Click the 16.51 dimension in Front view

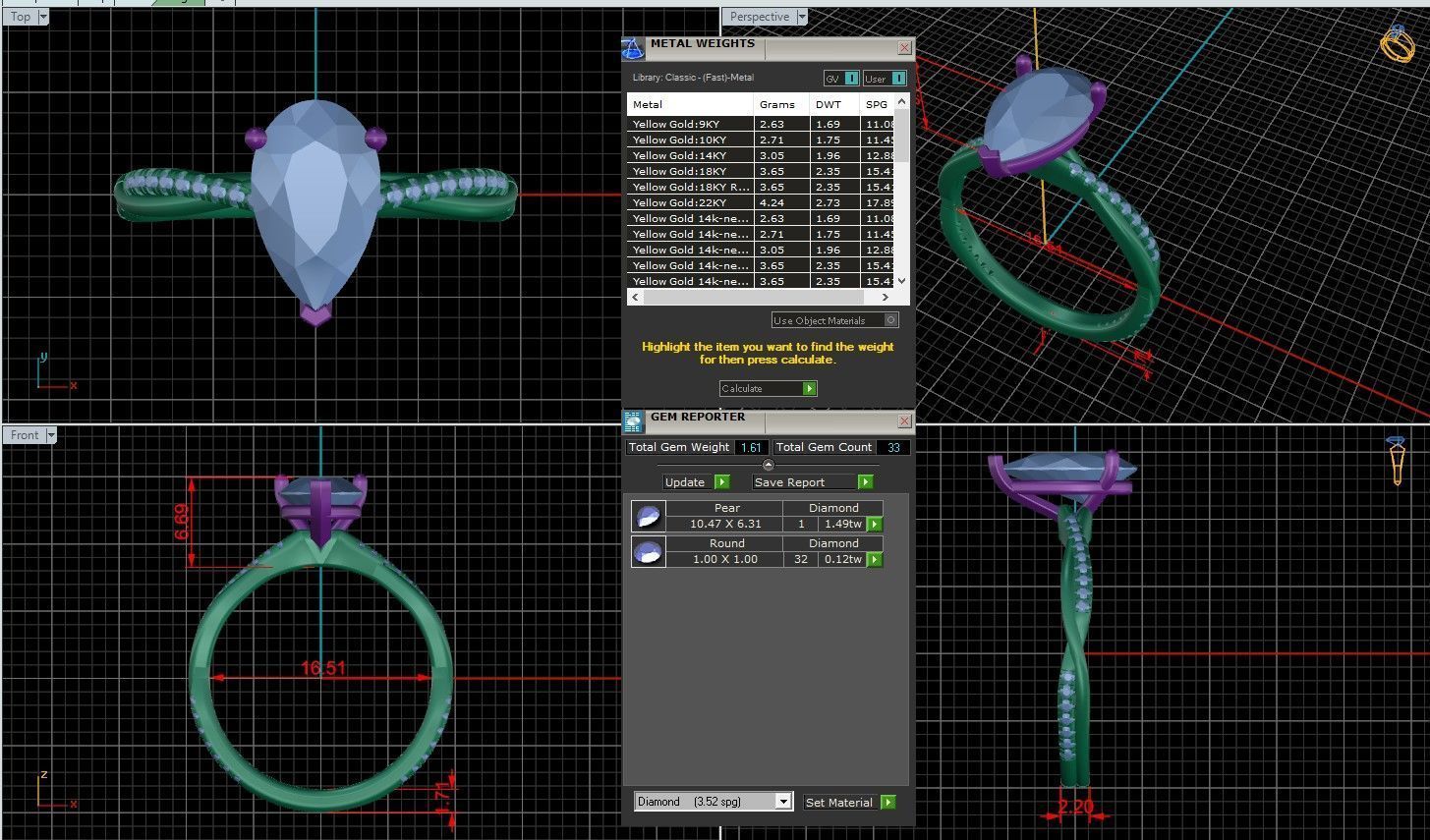point(323,669)
